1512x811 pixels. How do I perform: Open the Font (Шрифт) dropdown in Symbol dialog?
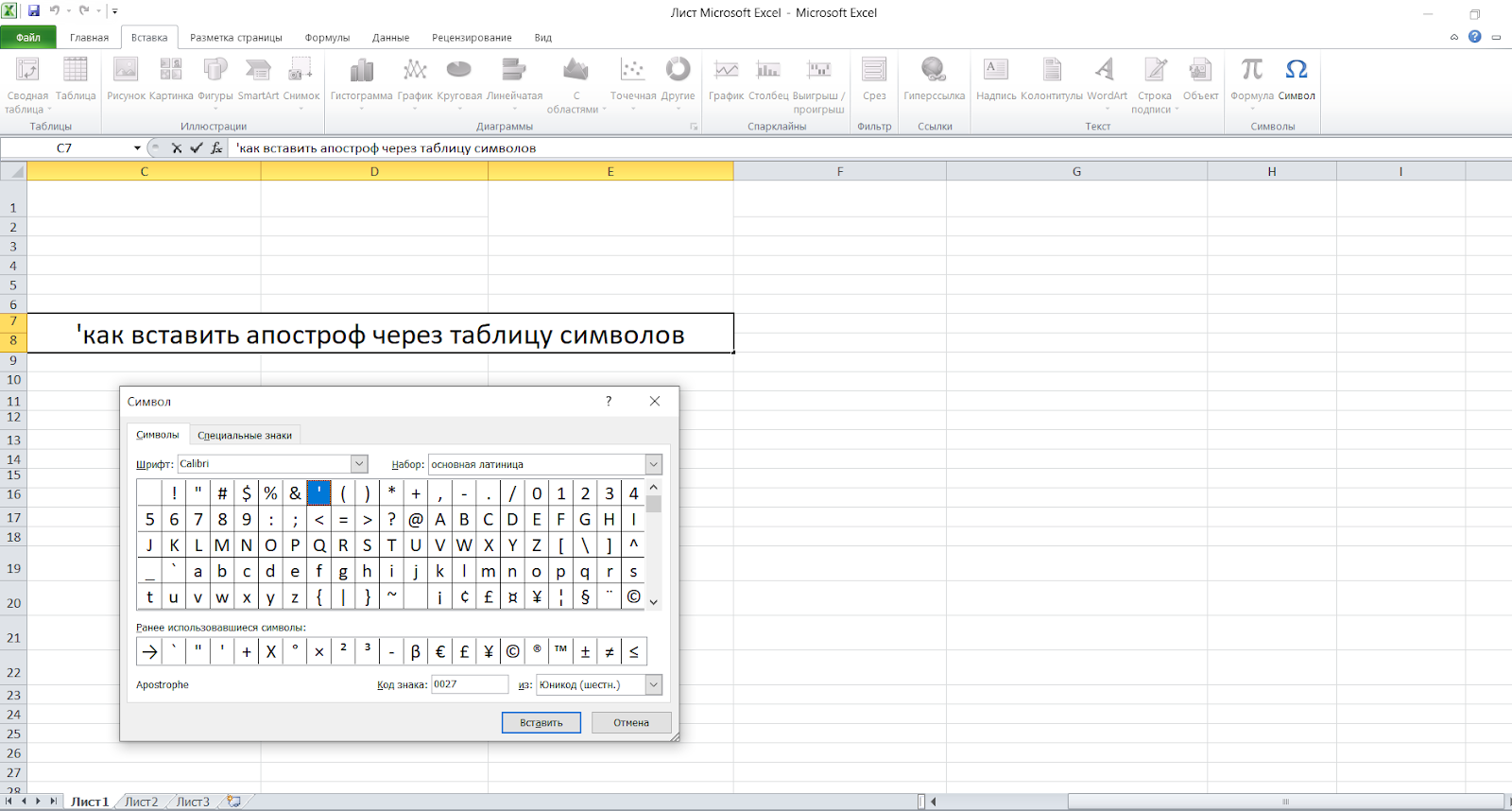(359, 464)
